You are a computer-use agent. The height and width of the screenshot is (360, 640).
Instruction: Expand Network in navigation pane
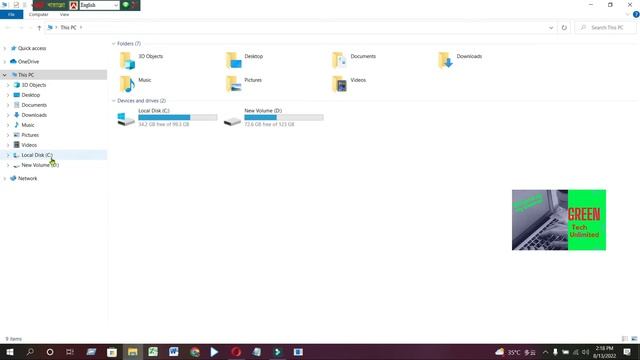(x=4, y=179)
